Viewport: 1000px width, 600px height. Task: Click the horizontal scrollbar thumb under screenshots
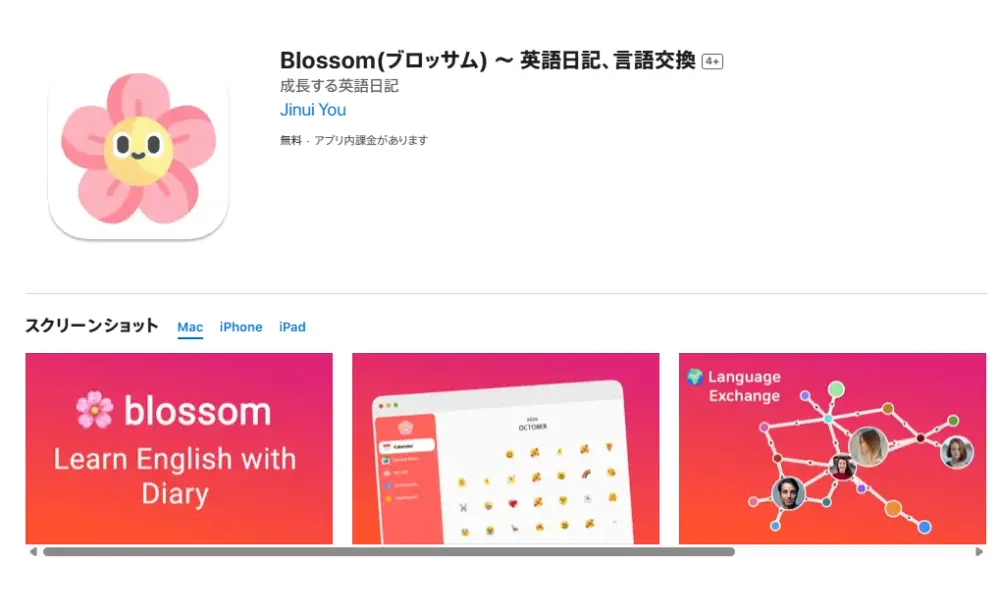click(389, 552)
